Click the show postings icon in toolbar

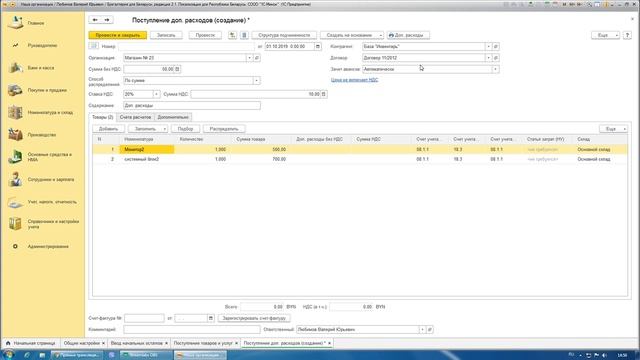tap(232, 35)
